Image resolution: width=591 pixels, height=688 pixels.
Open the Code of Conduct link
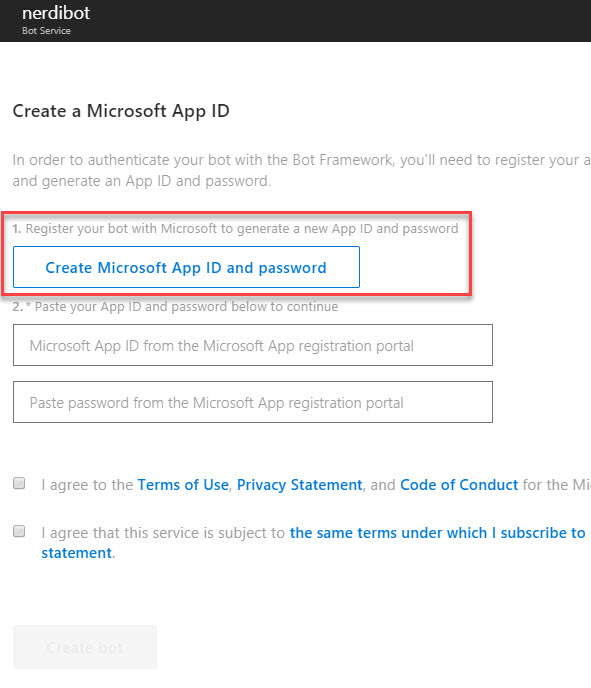tap(459, 485)
